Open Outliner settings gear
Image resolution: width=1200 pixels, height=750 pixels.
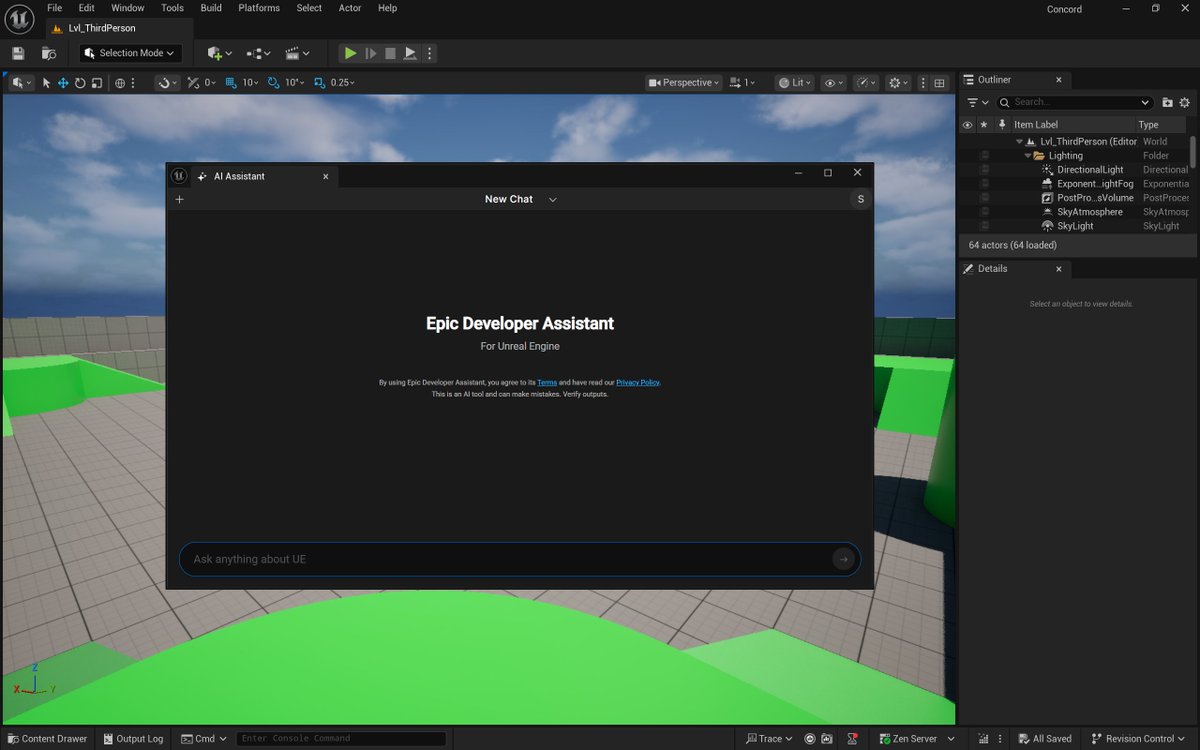click(x=1185, y=102)
